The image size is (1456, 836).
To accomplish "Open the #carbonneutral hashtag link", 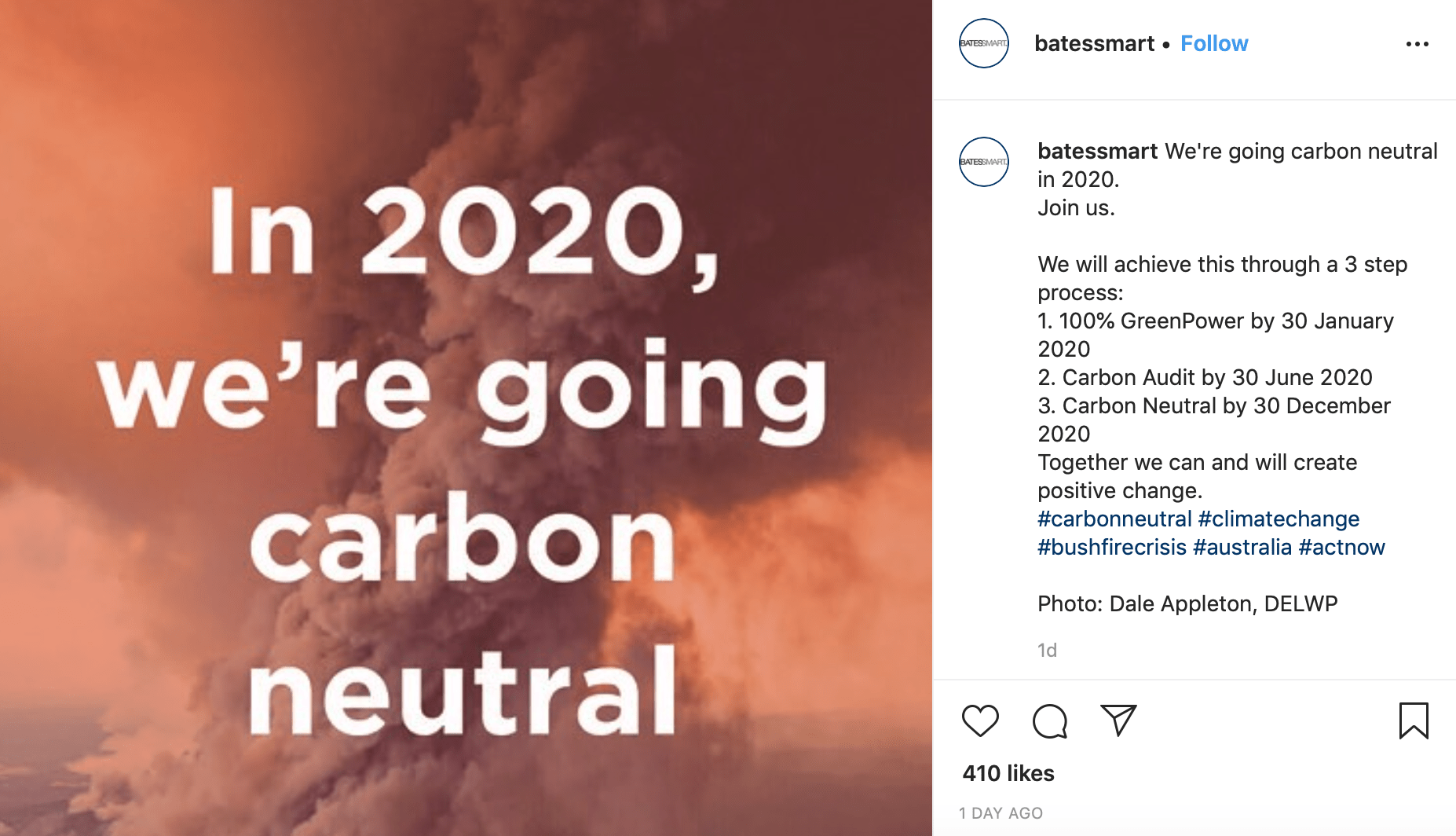I will point(1114,519).
